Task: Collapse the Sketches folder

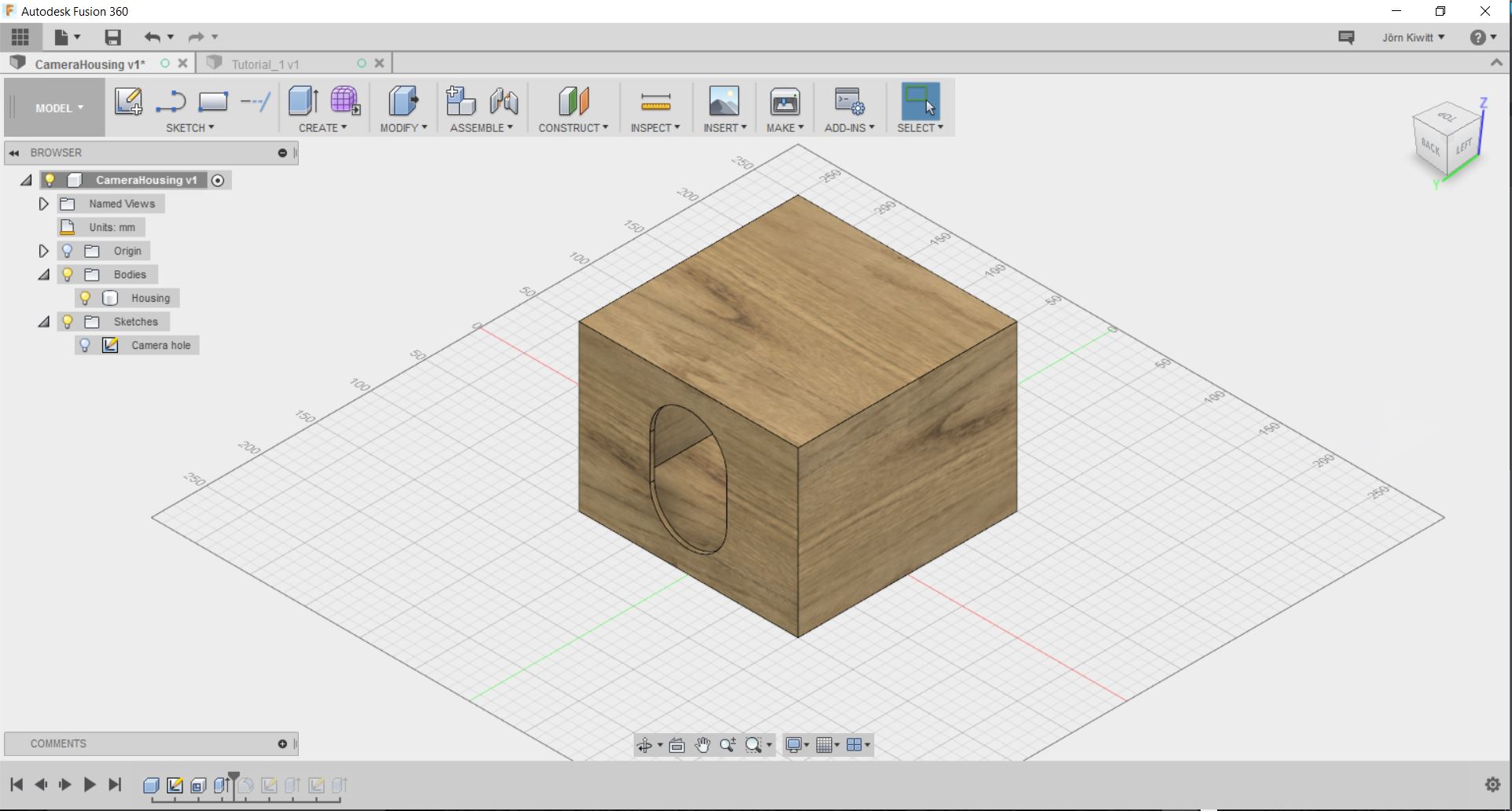Action: click(43, 321)
